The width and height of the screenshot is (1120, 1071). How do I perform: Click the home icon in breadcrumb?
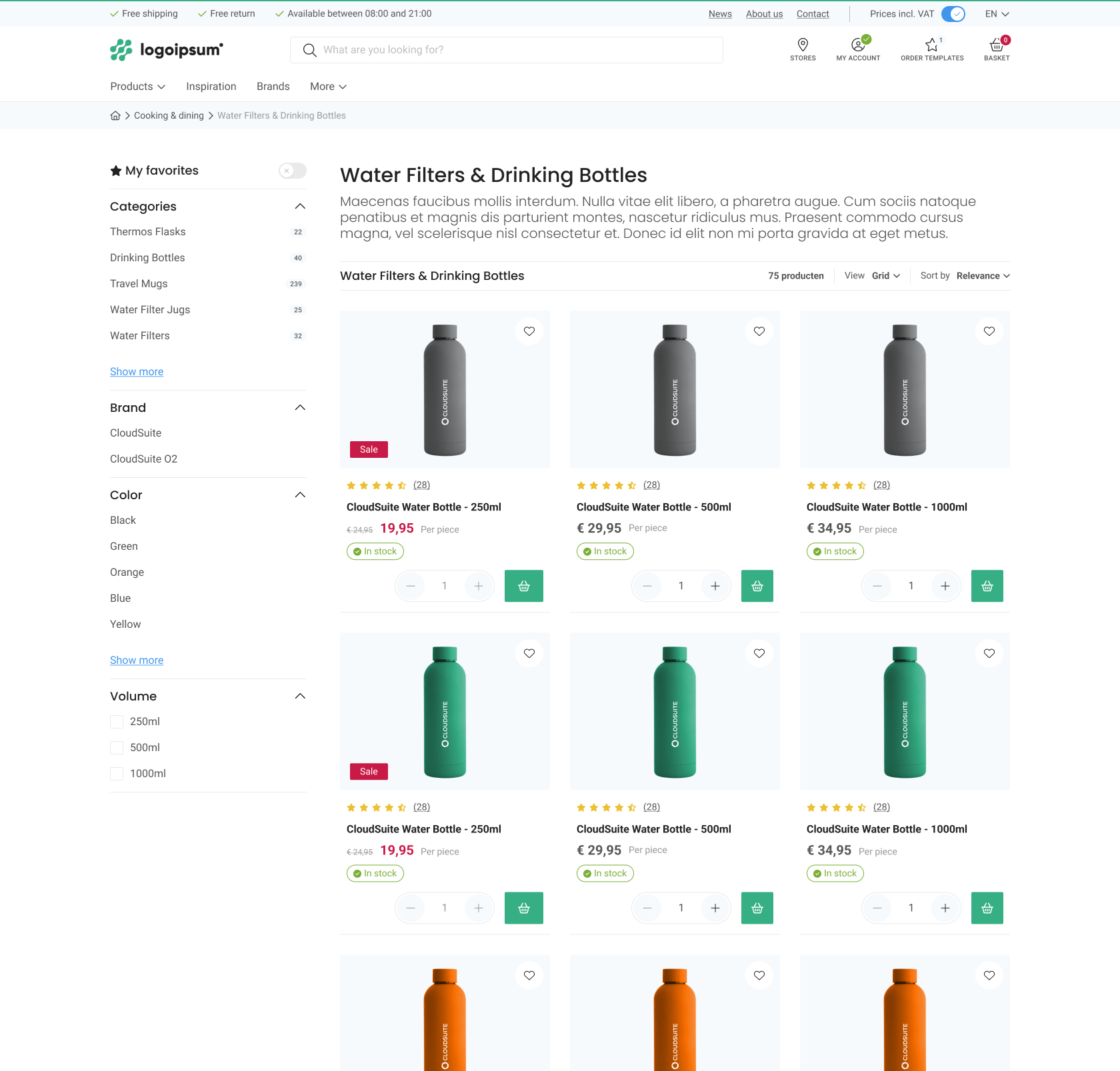115,115
